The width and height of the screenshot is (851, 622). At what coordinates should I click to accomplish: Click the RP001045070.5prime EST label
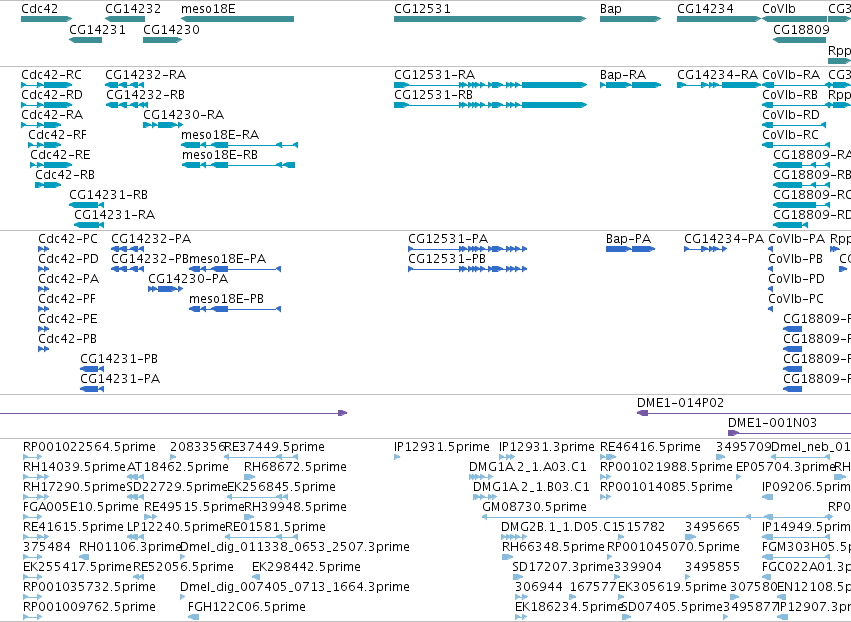[673, 547]
